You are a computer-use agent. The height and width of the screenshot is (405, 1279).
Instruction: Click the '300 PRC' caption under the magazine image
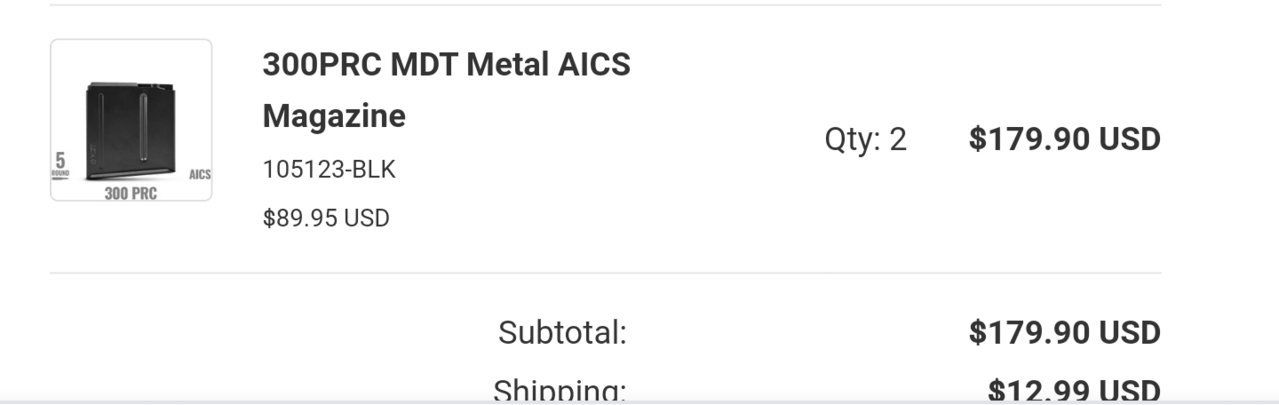point(131,192)
